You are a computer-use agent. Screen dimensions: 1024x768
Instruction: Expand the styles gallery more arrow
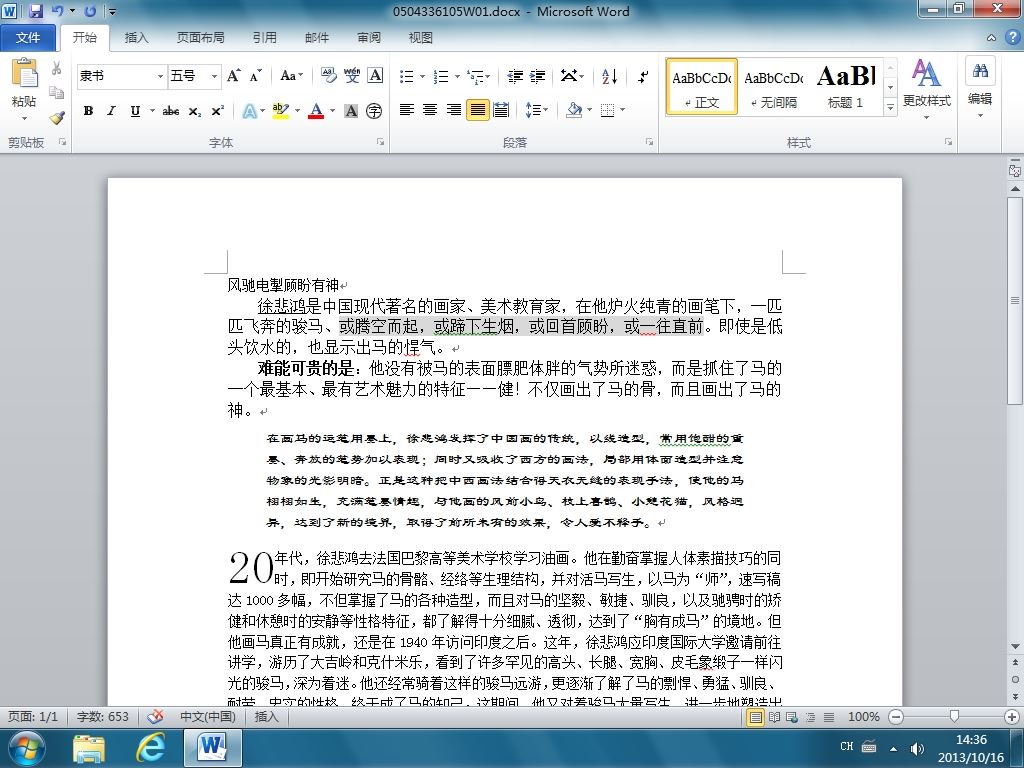click(890, 107)
